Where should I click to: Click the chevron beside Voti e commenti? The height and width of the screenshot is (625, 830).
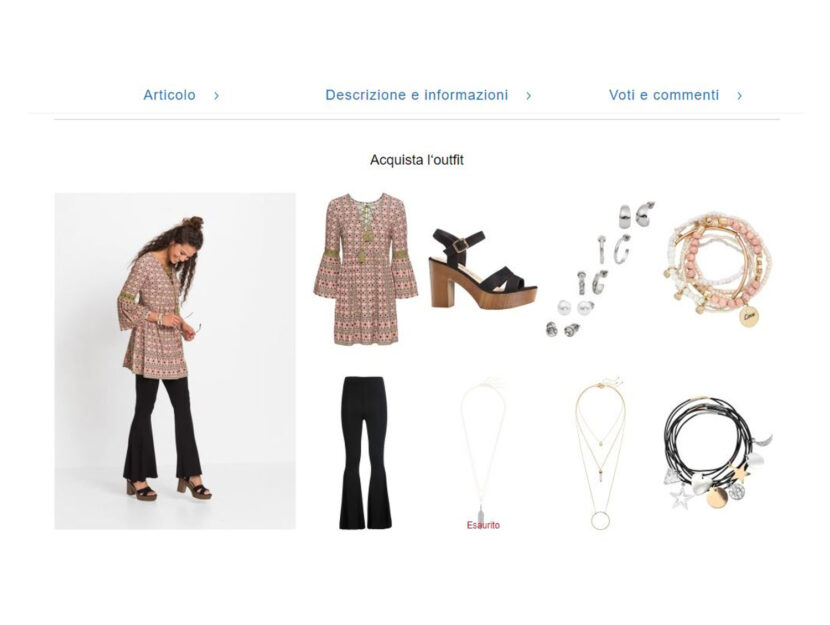pos(739,96)
